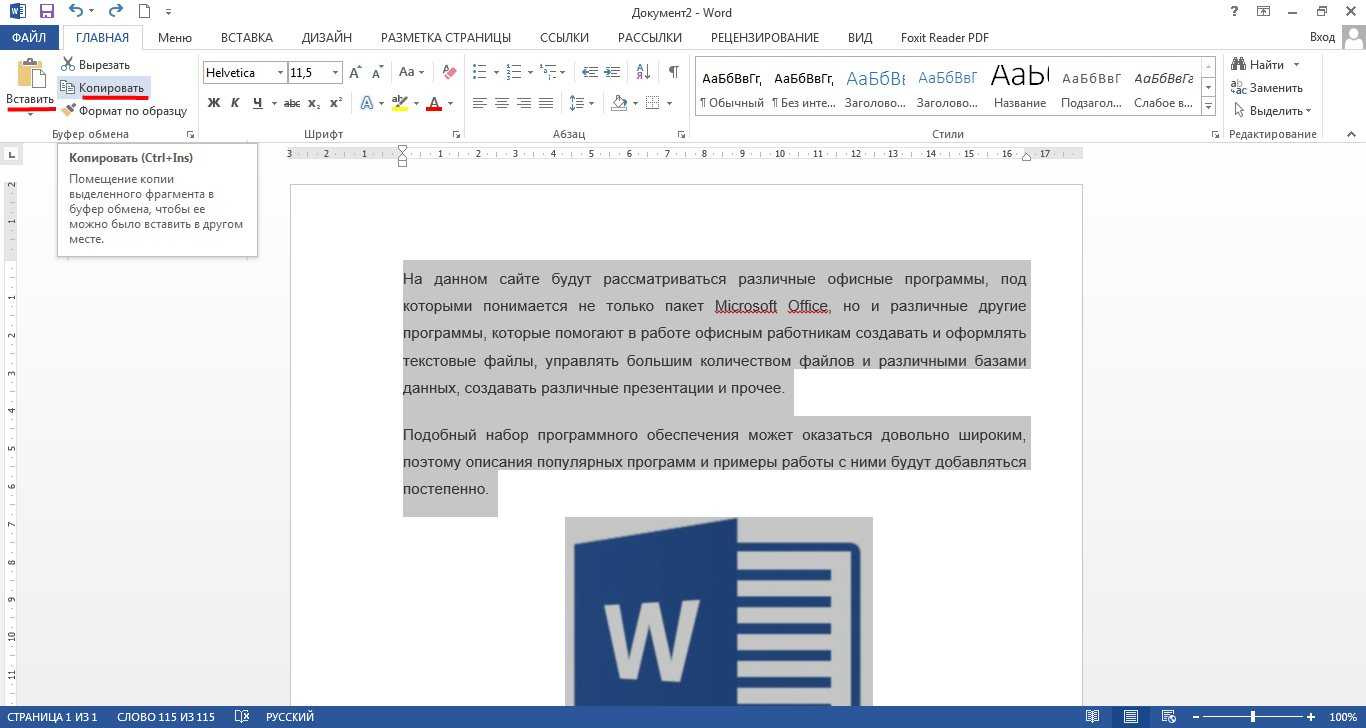Align text to the right

(x=524, y=103)
